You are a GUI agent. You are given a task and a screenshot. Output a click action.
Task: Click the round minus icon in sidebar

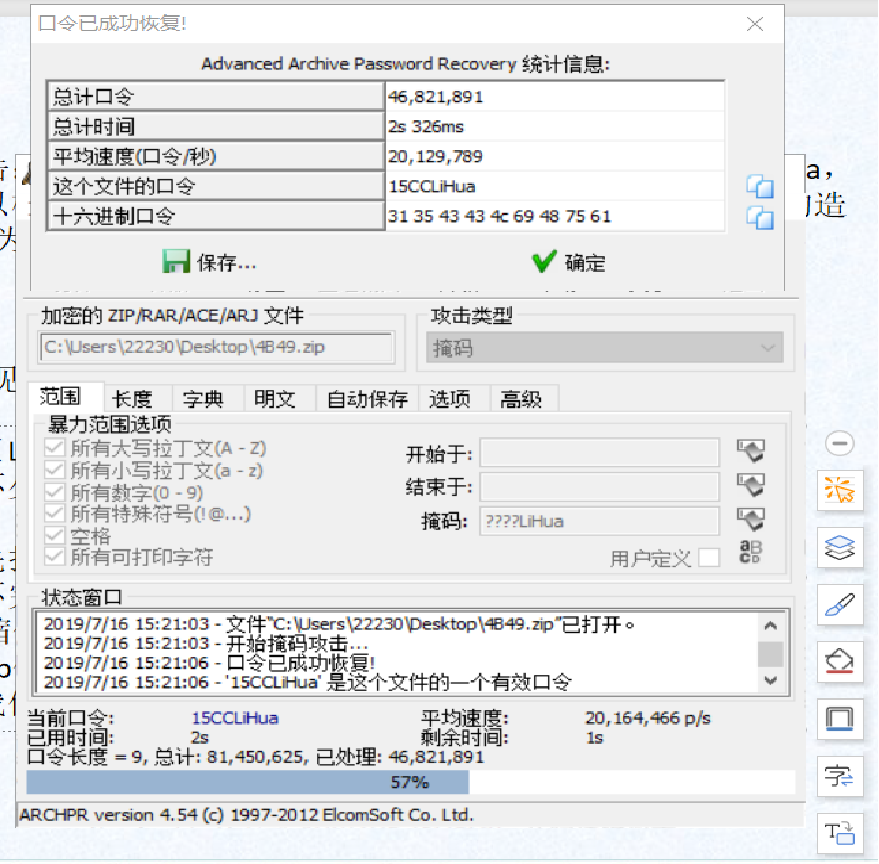coord(839,443)
